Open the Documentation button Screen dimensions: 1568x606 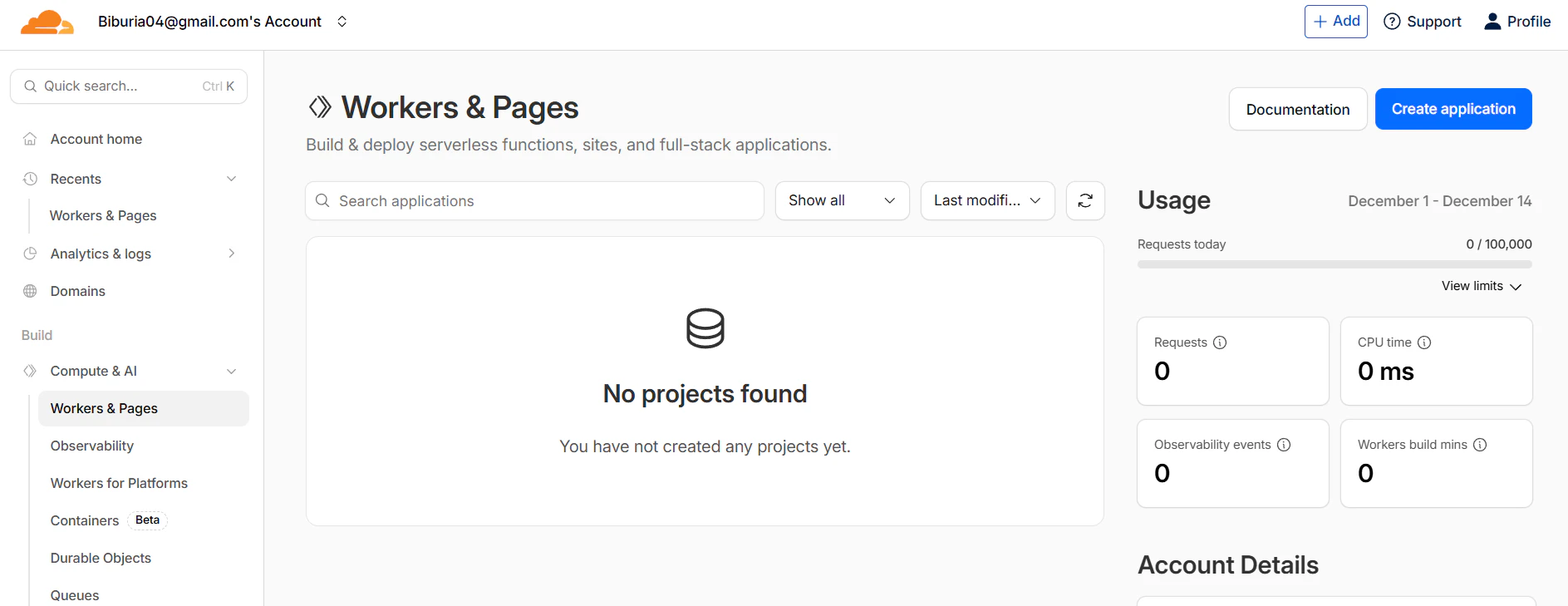tap(1298, 109)
